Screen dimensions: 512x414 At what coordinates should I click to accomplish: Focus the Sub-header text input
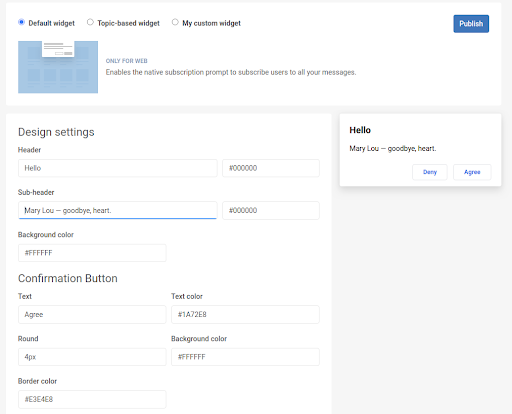coord(118,210)
